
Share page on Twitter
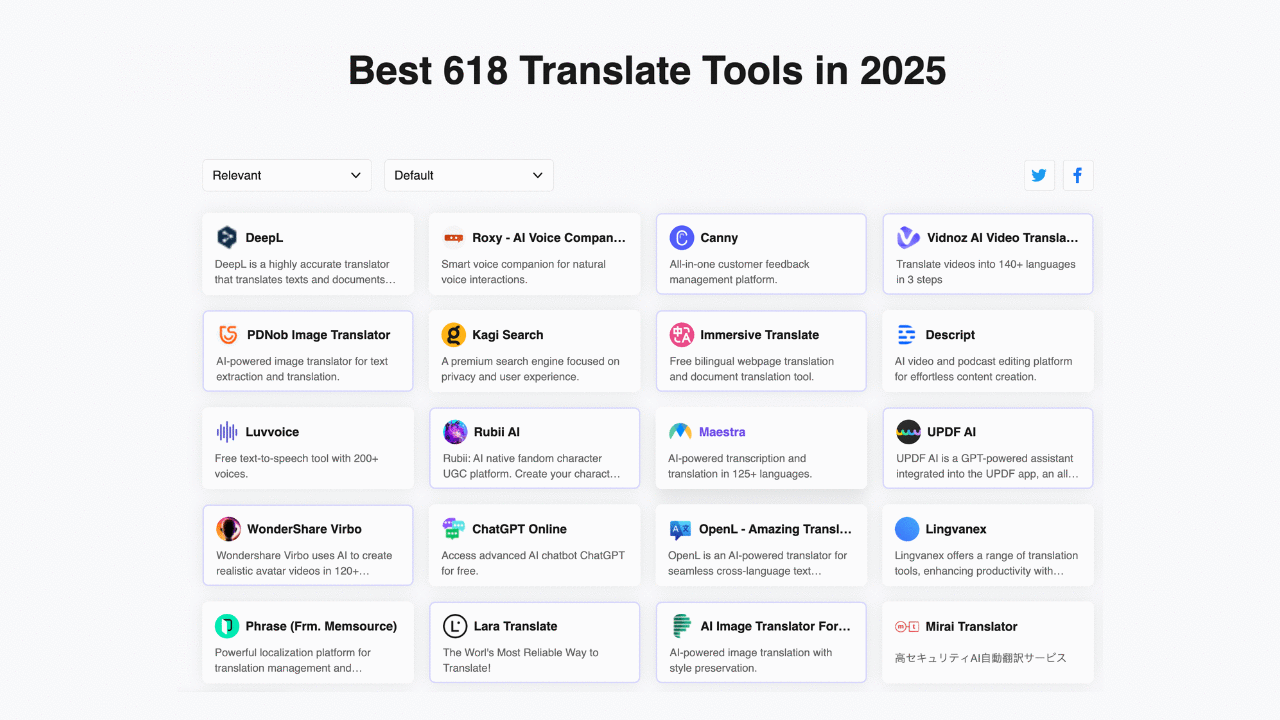click(x=1039, y=175)
